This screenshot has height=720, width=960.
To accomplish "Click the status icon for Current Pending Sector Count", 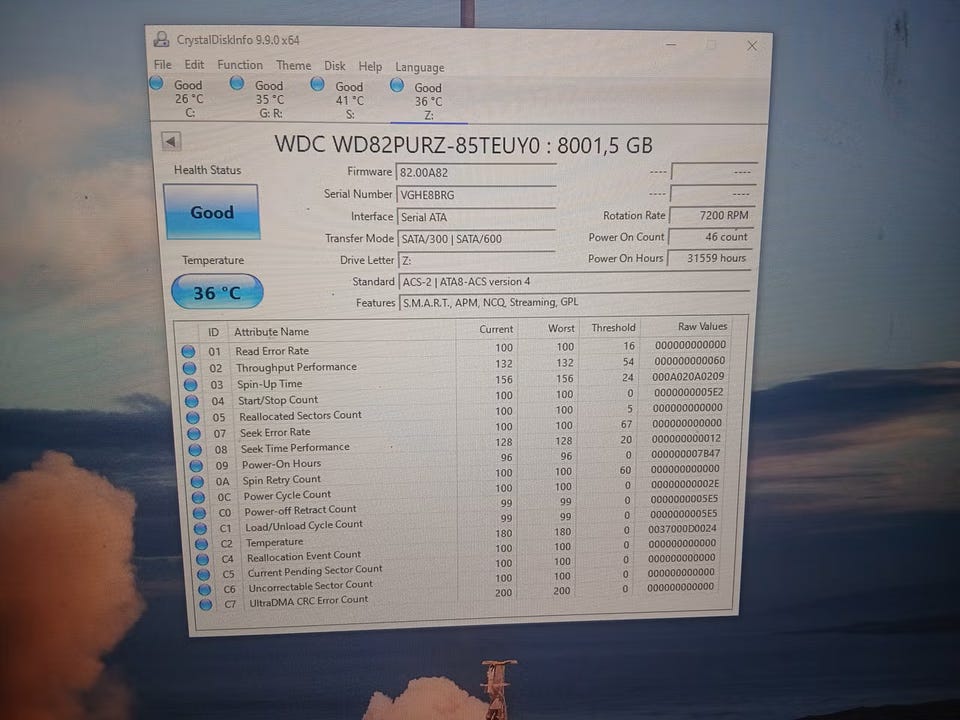I will 204,574.
